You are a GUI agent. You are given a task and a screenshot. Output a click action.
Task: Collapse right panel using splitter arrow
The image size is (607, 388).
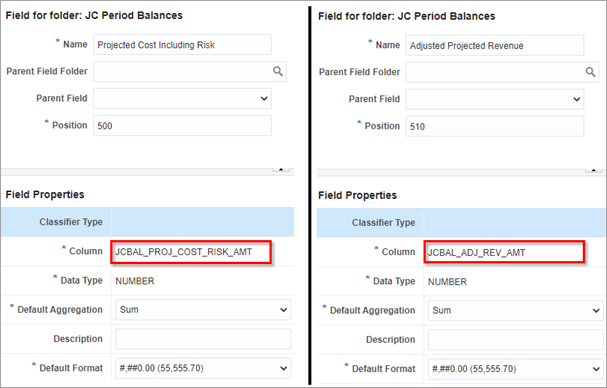pos(593,170)
